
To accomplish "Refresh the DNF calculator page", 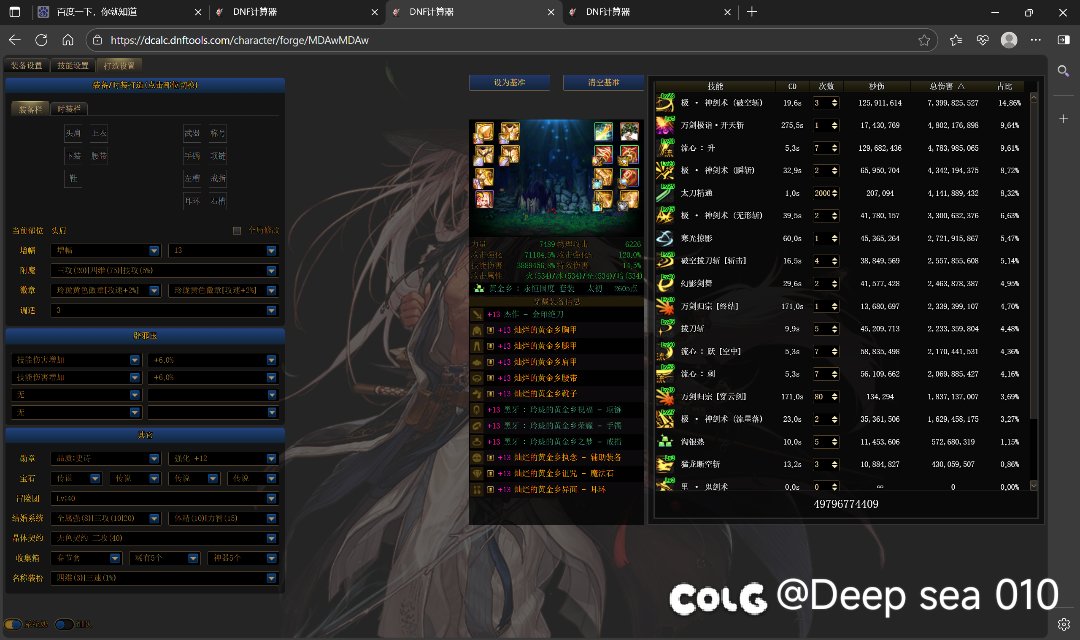I will click(41, 40).
